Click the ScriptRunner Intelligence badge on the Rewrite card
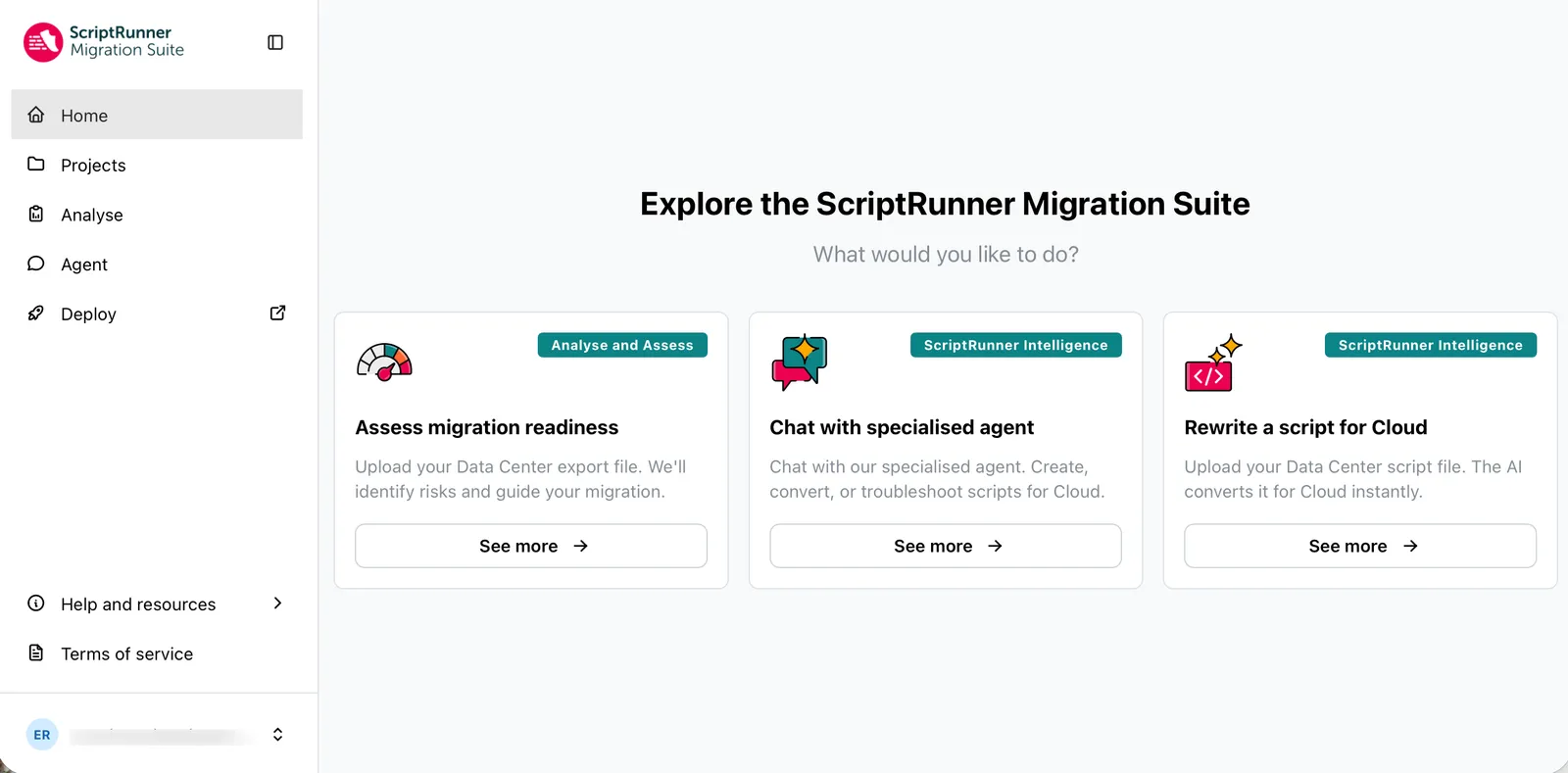This screenshot has height=773, width=1568. coord(1431,345)
